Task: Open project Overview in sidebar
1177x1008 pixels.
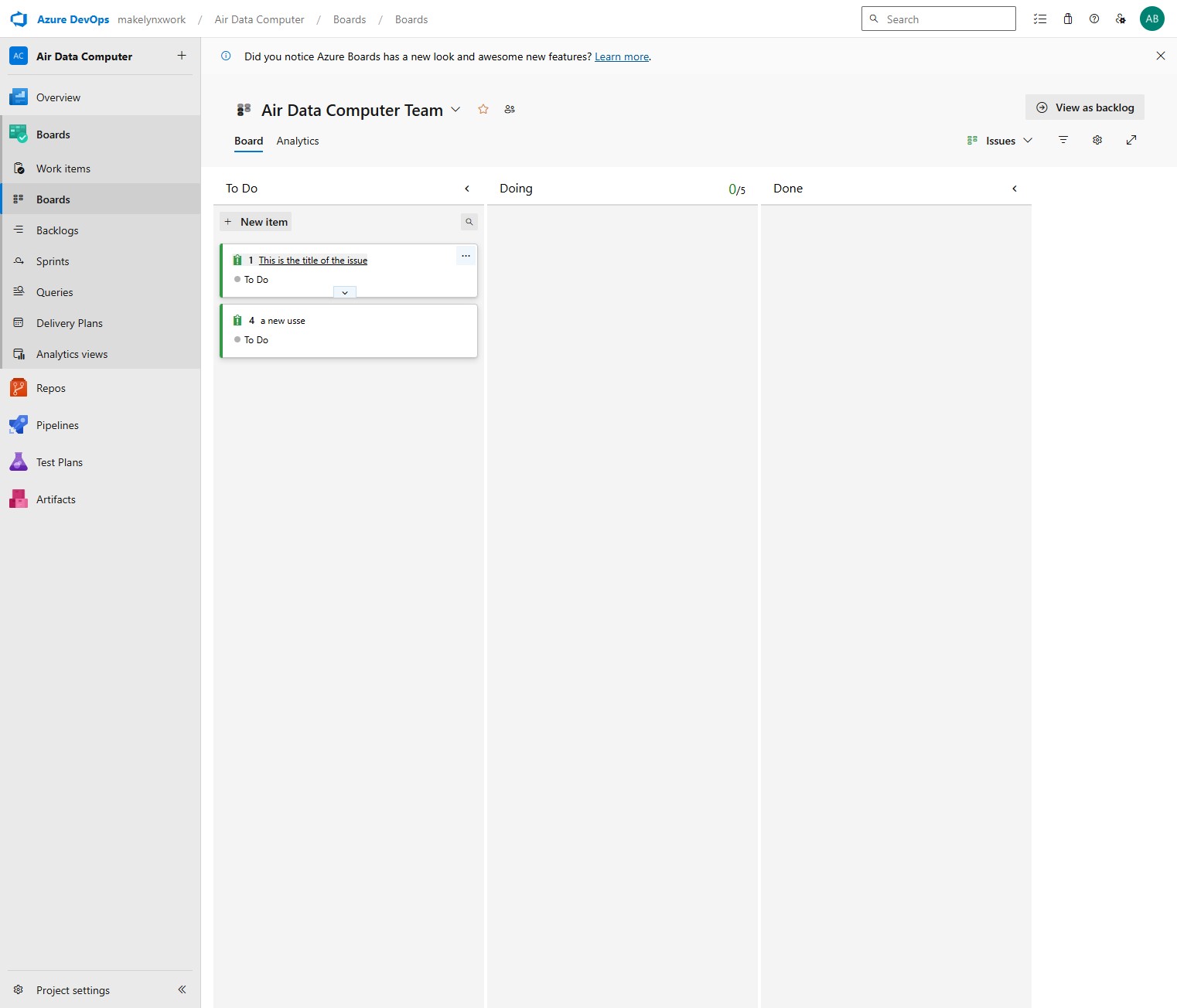Action: point(101,97)
